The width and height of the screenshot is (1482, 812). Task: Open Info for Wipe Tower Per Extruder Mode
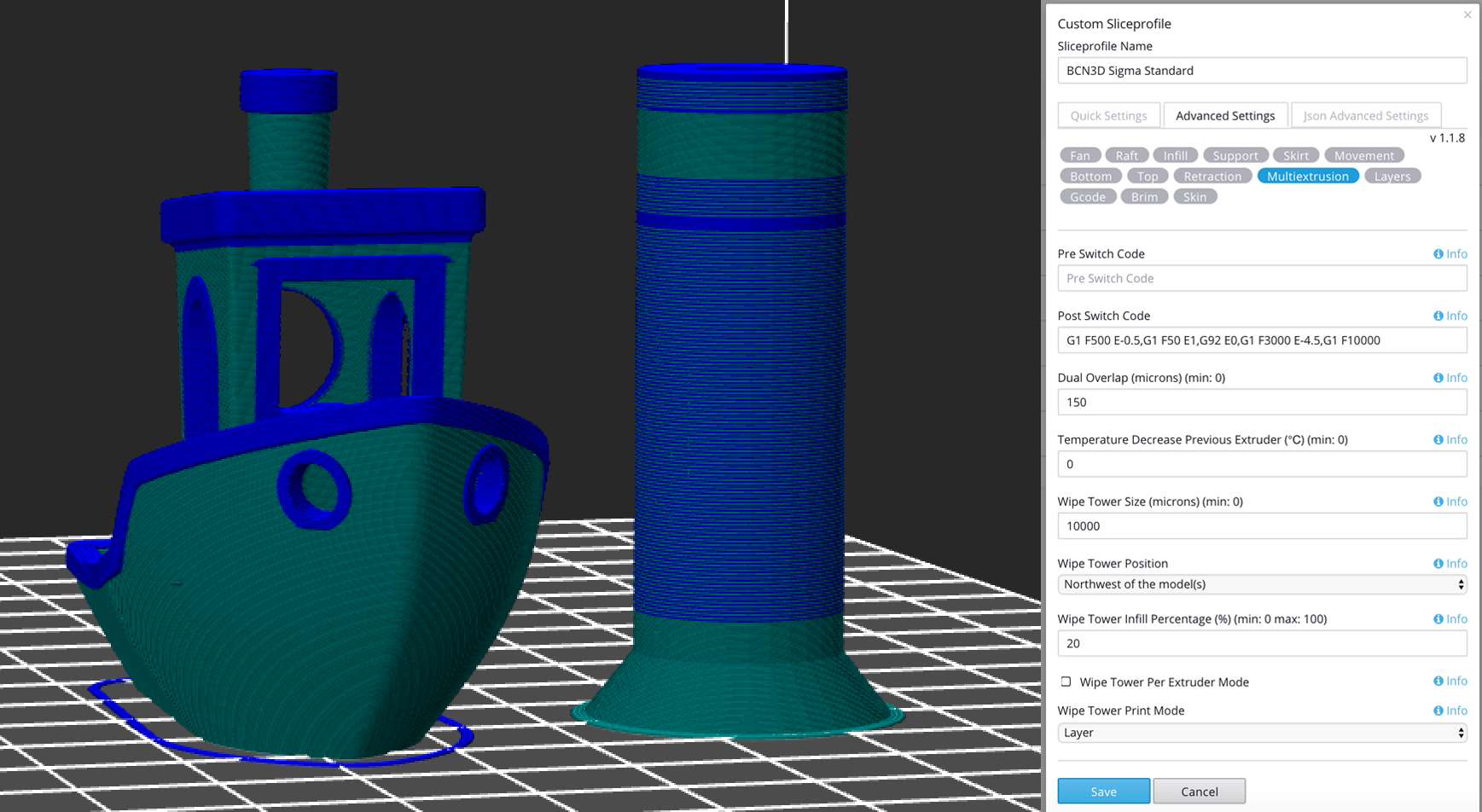(1450, 681)
